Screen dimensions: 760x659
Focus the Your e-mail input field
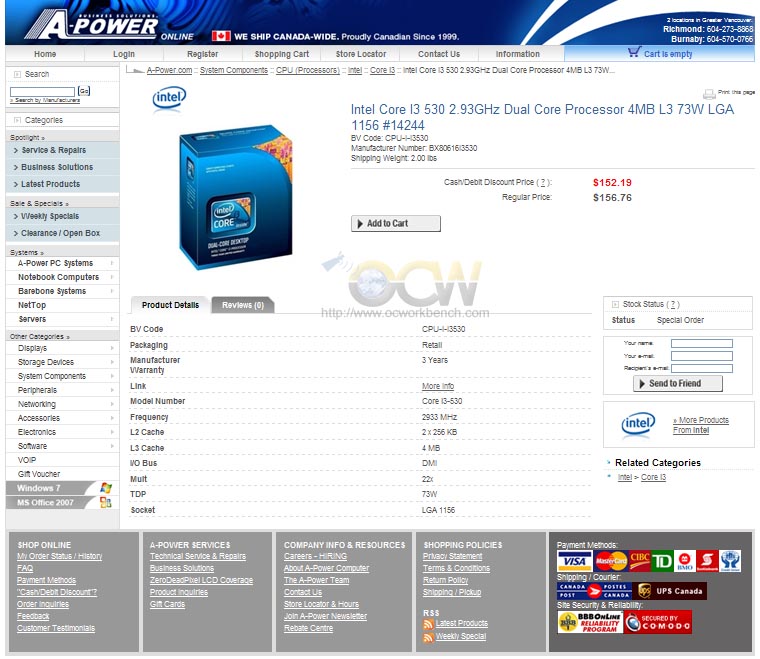pyautogui.click(x=701, y=356)
